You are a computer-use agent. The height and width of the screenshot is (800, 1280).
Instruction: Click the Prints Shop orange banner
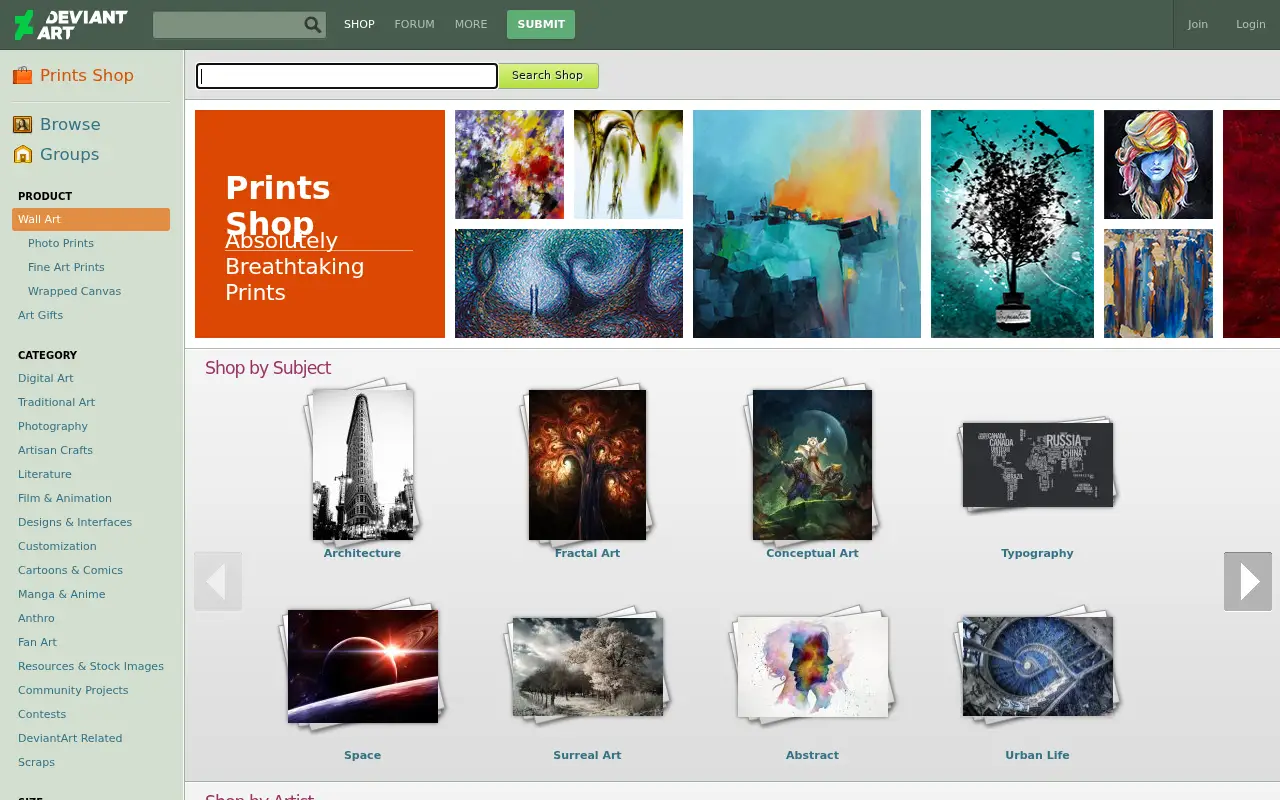[x=320, y=224]
